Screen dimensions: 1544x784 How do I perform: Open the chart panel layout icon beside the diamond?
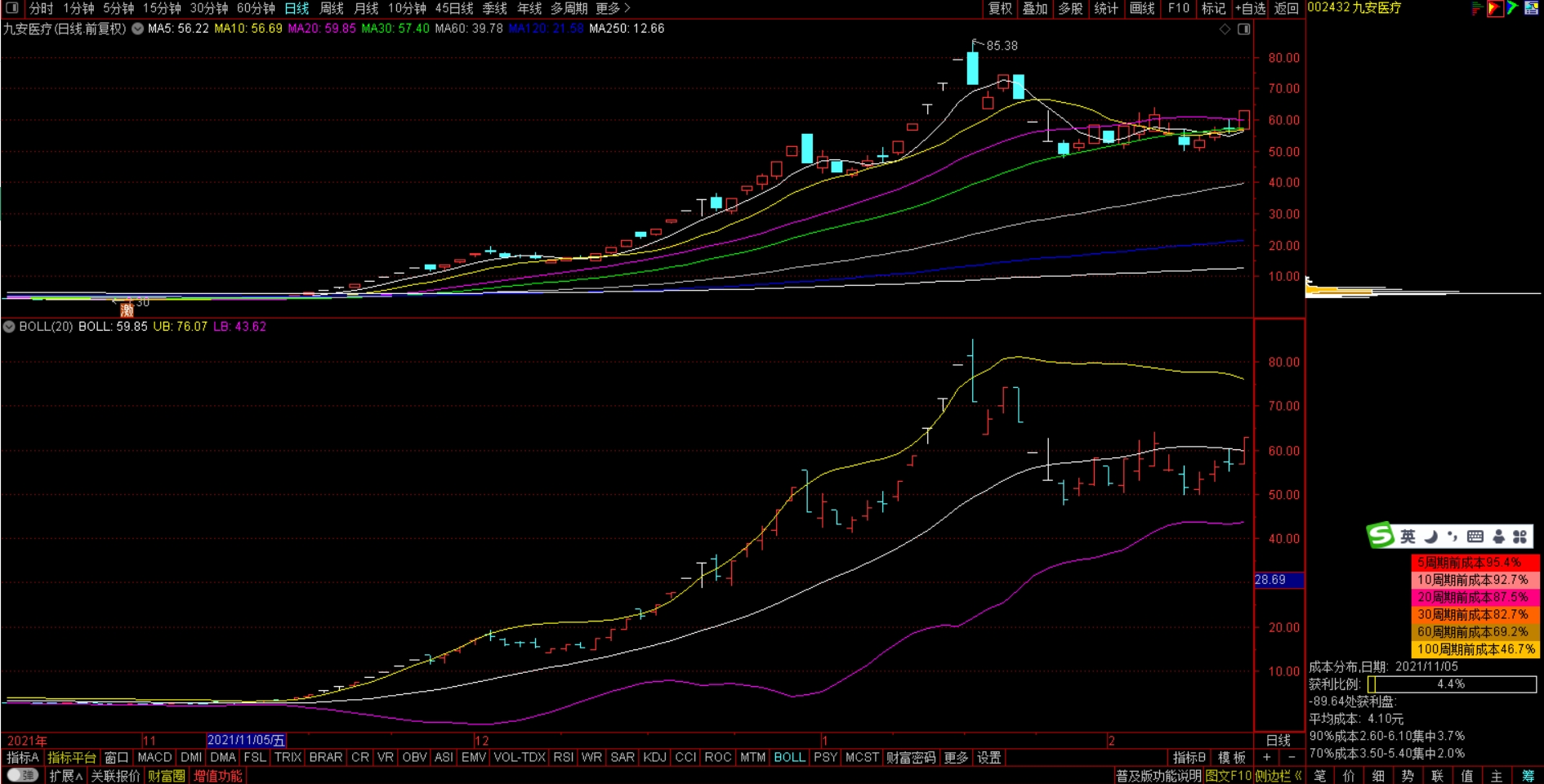1243,29
